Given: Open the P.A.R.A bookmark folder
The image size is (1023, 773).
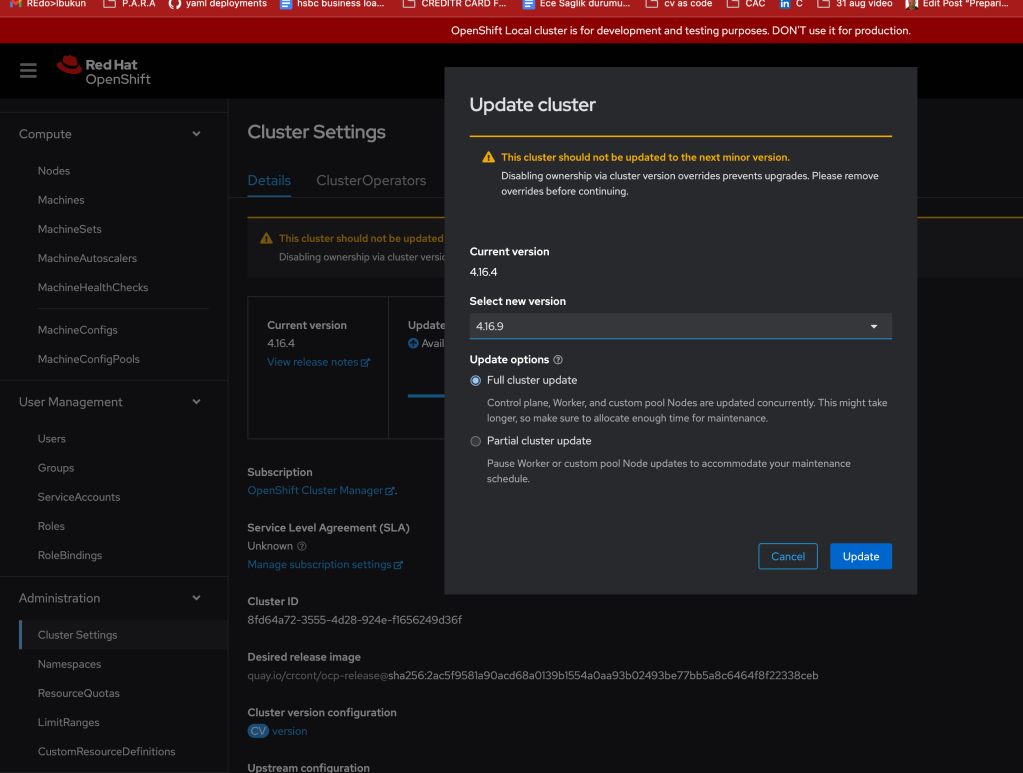Looking at the screenshot, I should tap(129, 4).
